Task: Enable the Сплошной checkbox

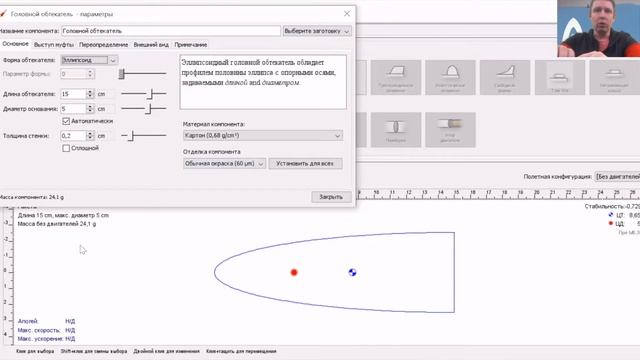Action: pyautogui.click(x=66, y=148)
